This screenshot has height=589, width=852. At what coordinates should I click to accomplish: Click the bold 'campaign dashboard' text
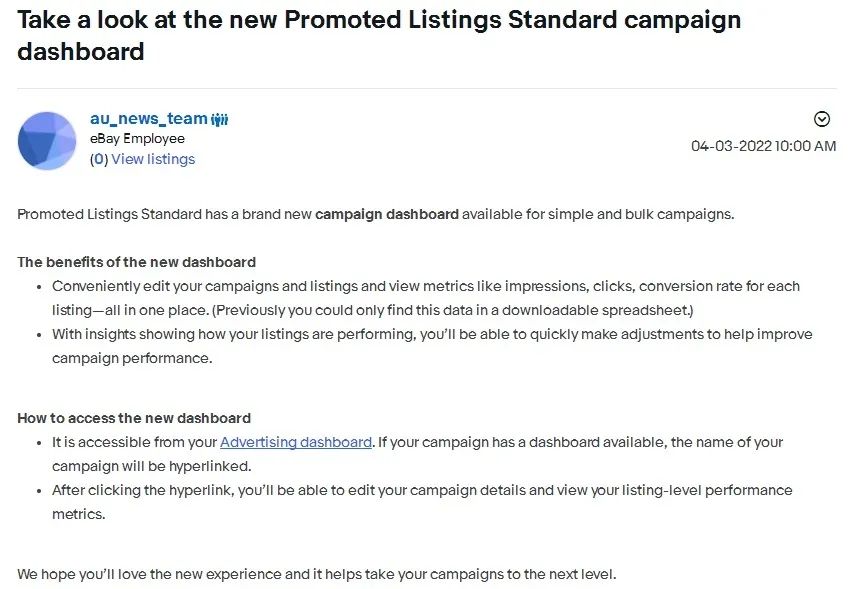point(387,214)
